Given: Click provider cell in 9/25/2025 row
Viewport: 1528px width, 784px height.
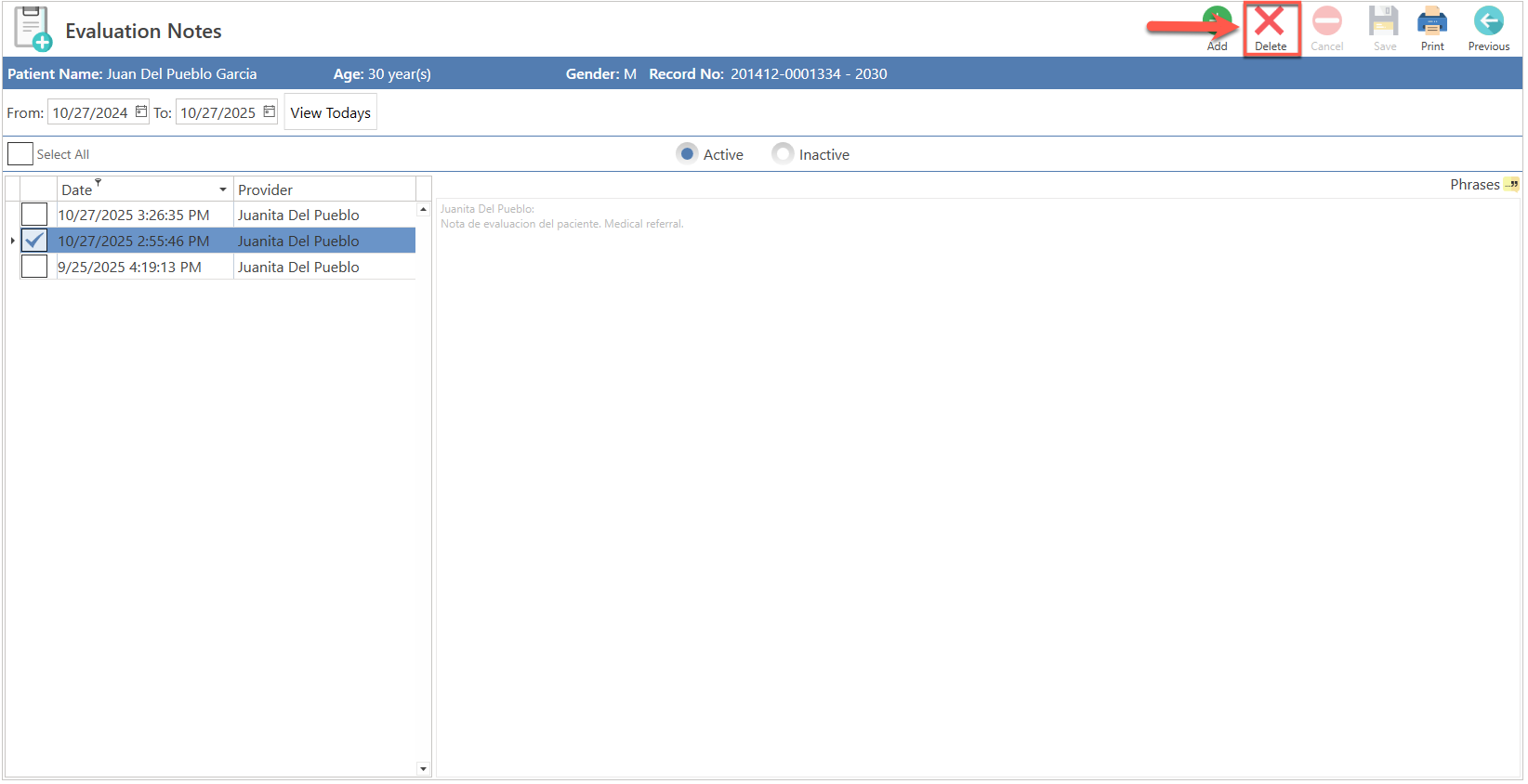Looking at the screenshot, I should point(324,267).
